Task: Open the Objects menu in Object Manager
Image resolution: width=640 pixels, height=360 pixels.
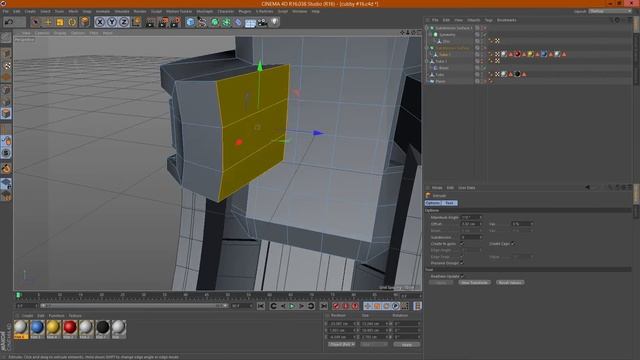Action: click(x=474, y=20)
